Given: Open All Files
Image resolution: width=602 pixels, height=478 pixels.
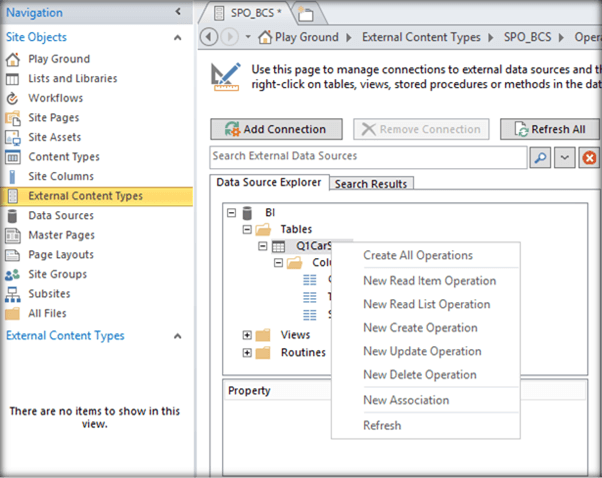Looking at the screenshot, I should [x=47, y=313].
